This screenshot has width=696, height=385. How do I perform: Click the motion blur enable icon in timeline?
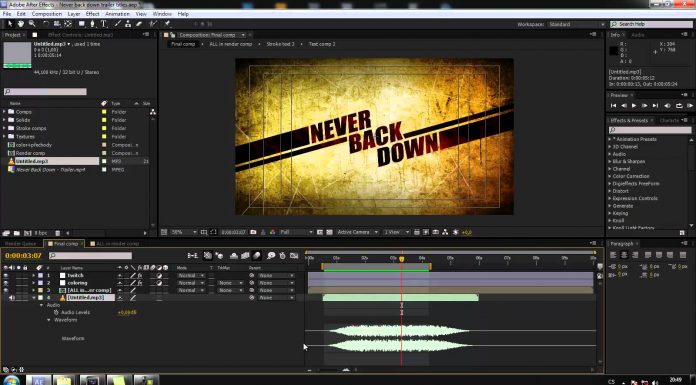[257, 255]
